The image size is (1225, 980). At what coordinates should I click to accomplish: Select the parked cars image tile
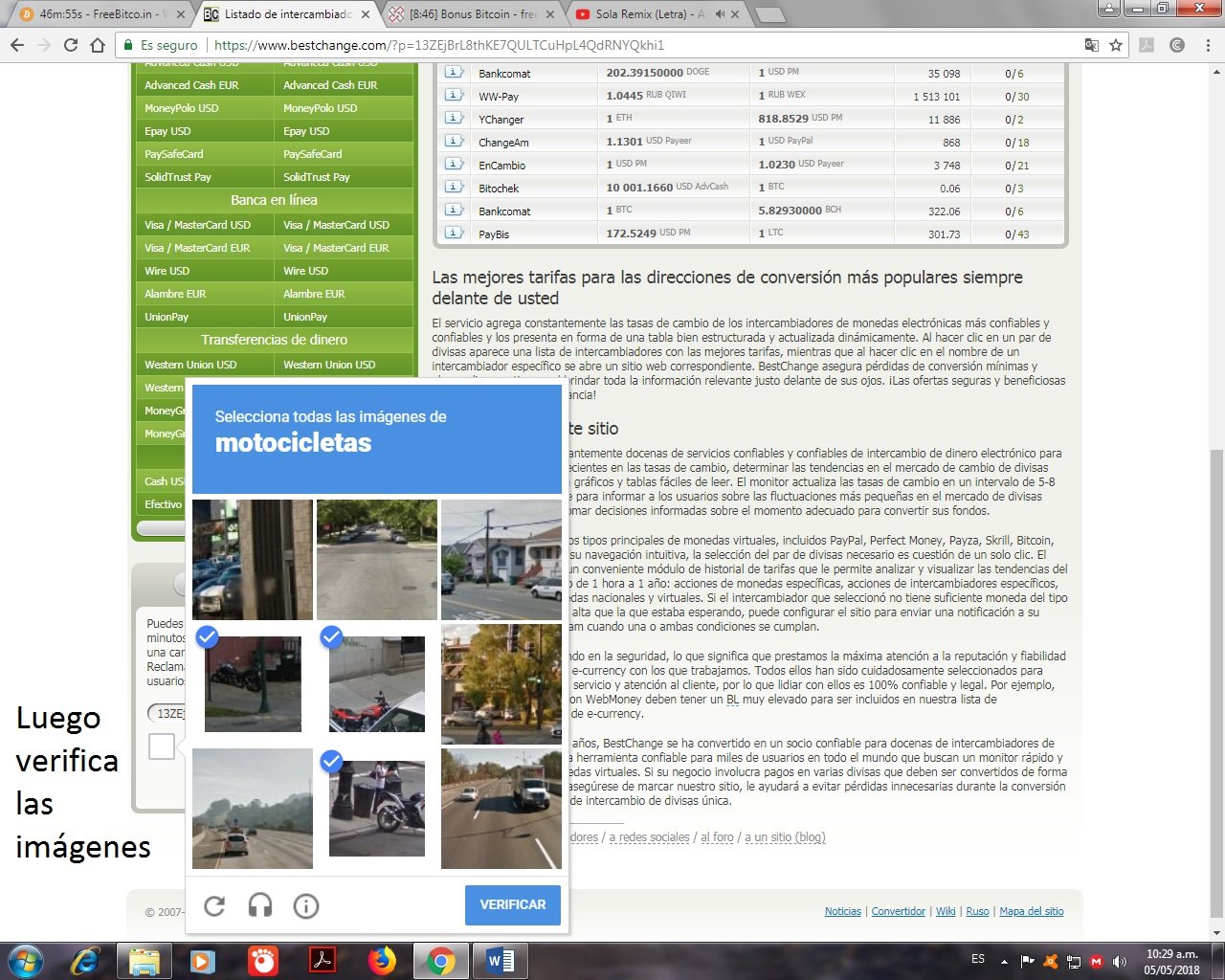pos(253,560)
